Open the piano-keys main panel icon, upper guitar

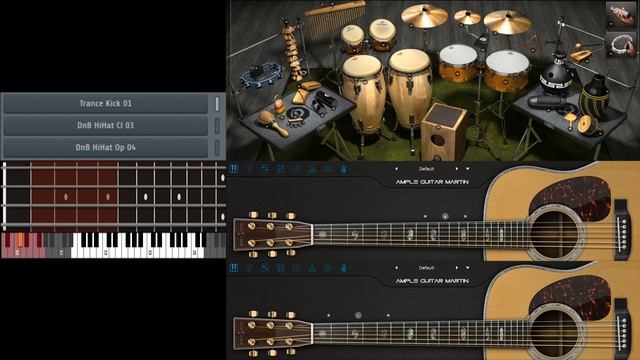[x=234, y=169]
